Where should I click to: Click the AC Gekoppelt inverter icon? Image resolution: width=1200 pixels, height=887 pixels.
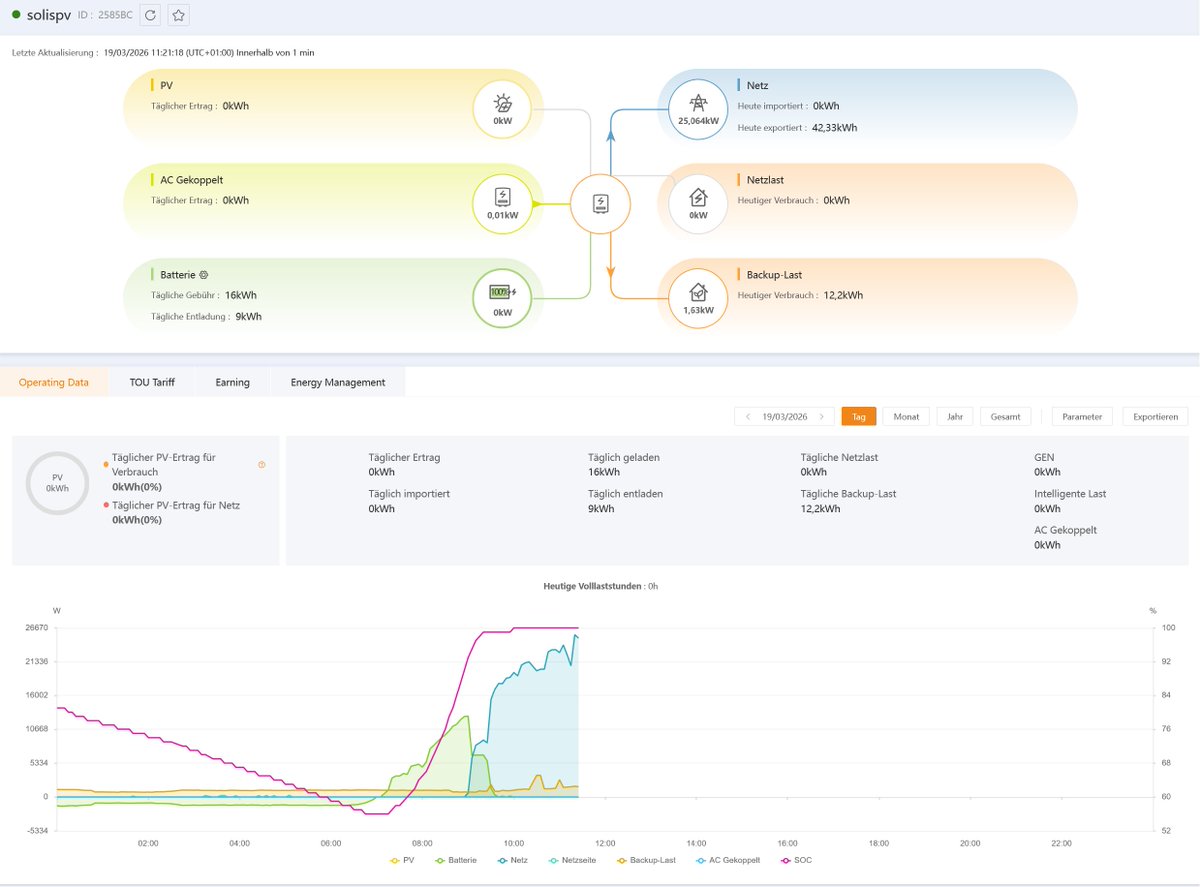click(x=503, y=198)
